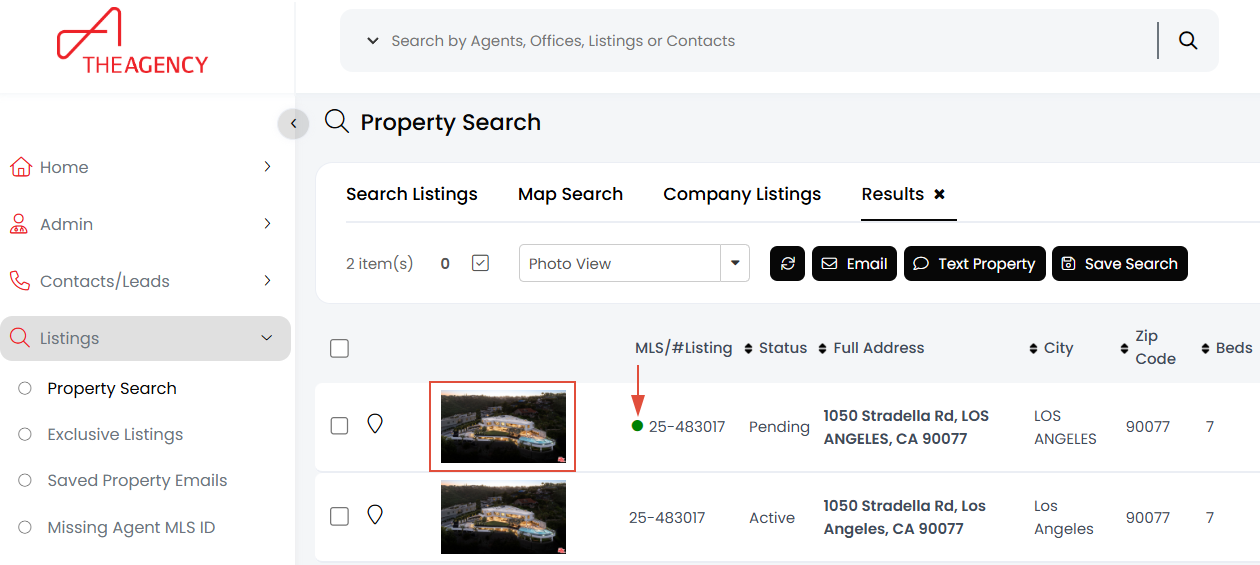
Task: Click the green status dot on first listing
Action: click(637, 426)
